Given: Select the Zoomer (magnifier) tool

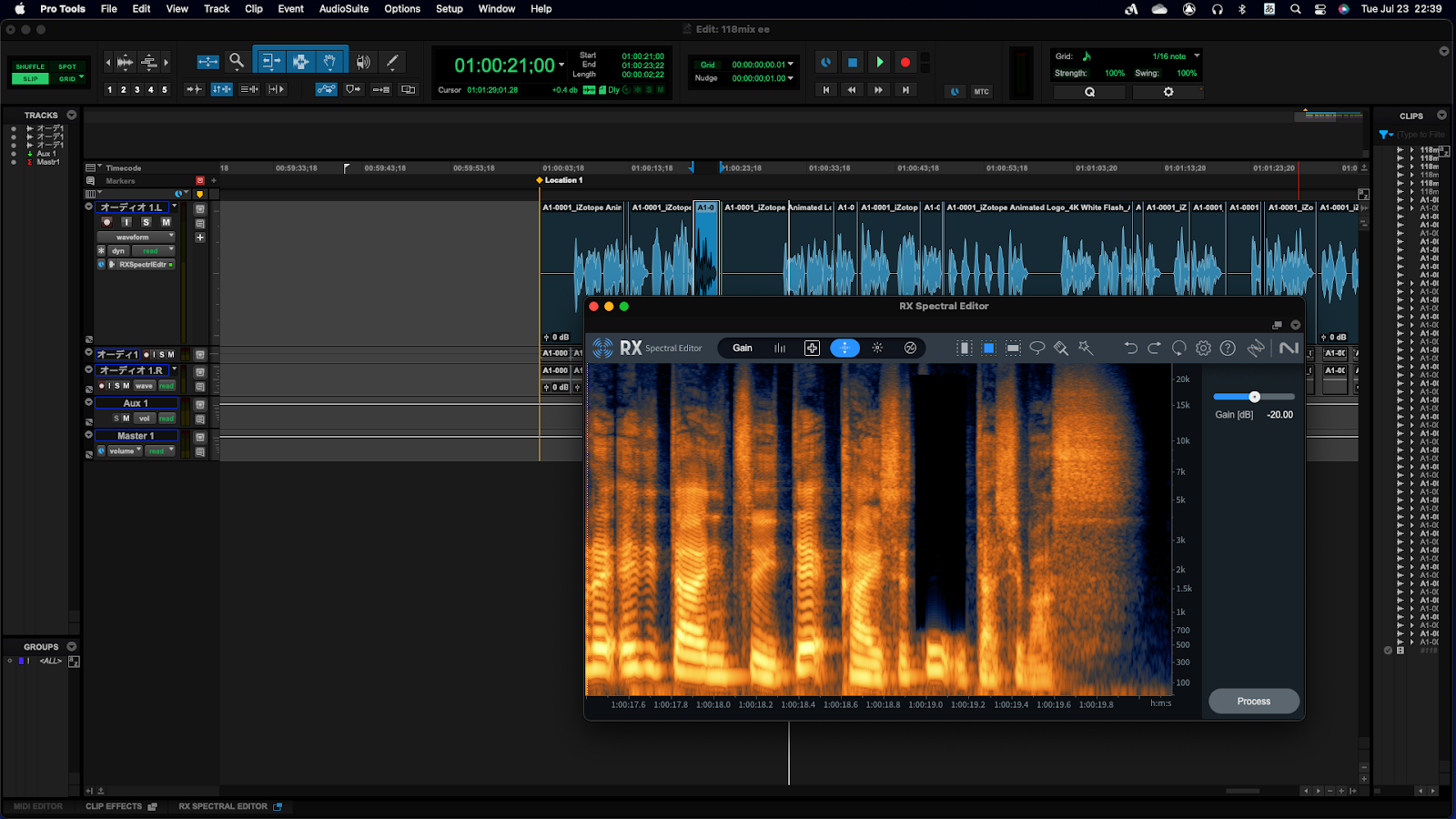Looking at the screenshot, I should tap(237, 61).
